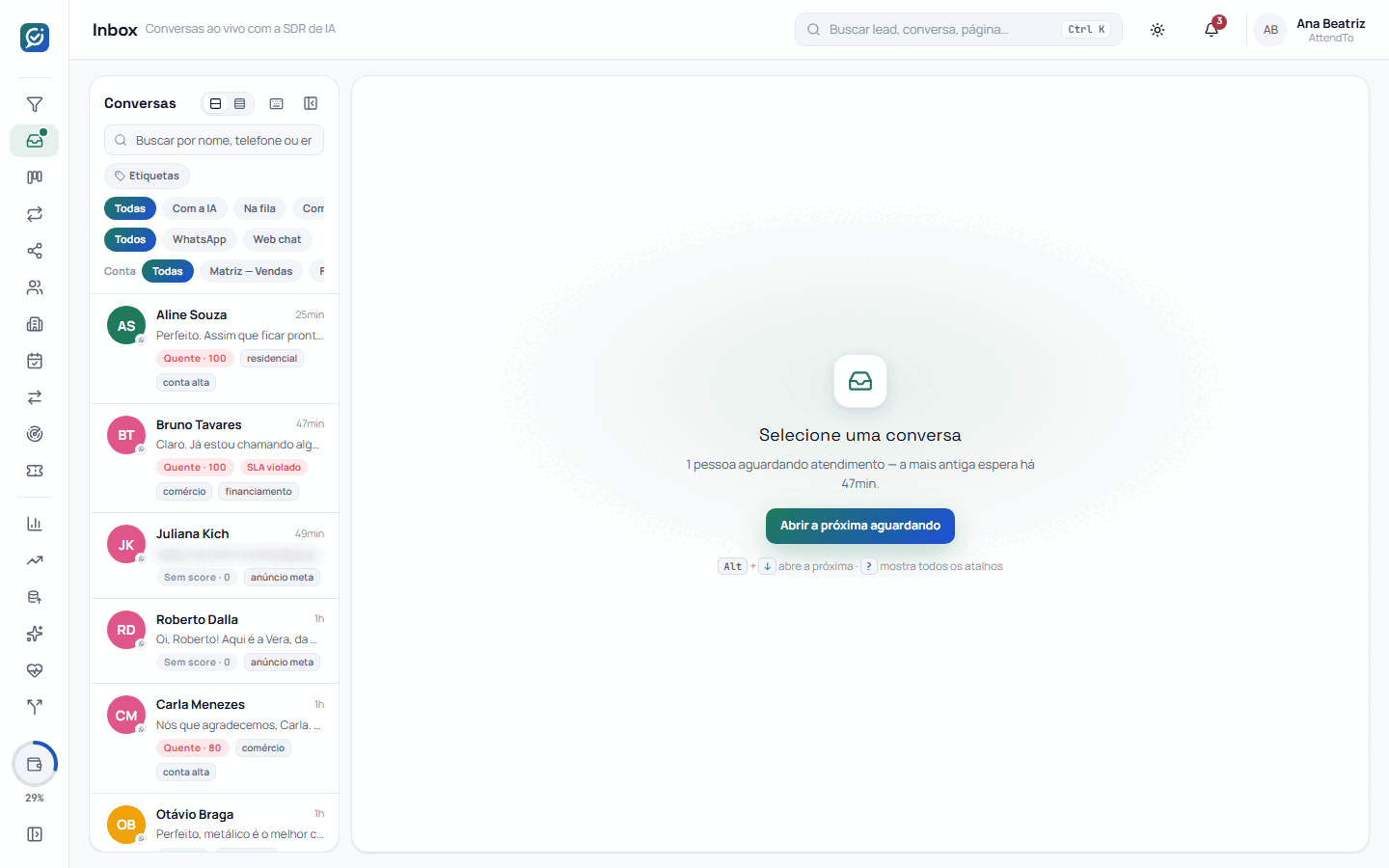This screenshot has height=868, width=1389.
Task: Click Abrir a próxima aguardando button
Action: (x=860, y=526)
